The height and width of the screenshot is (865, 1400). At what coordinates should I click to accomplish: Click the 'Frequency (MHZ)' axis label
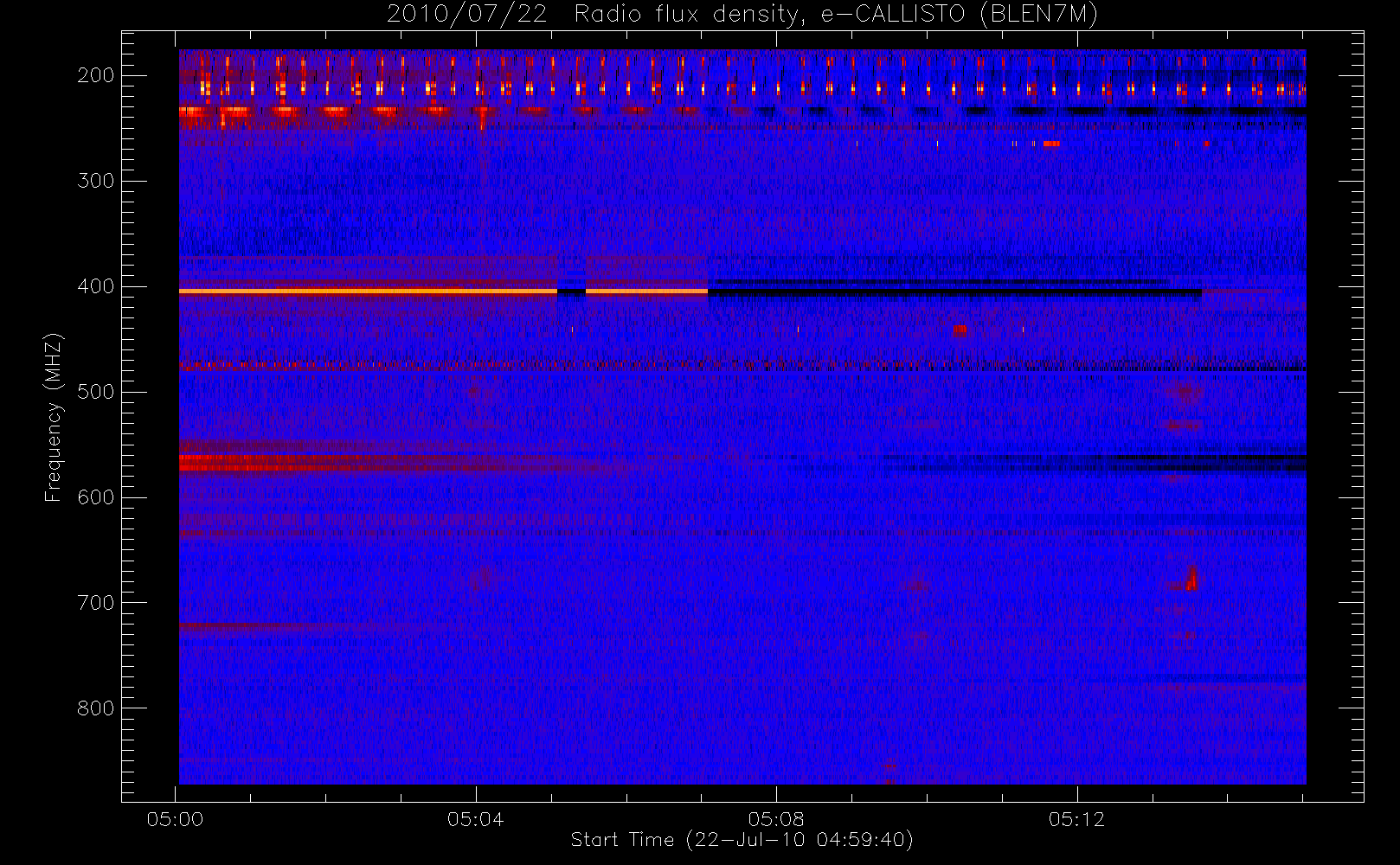pos(54,418)
